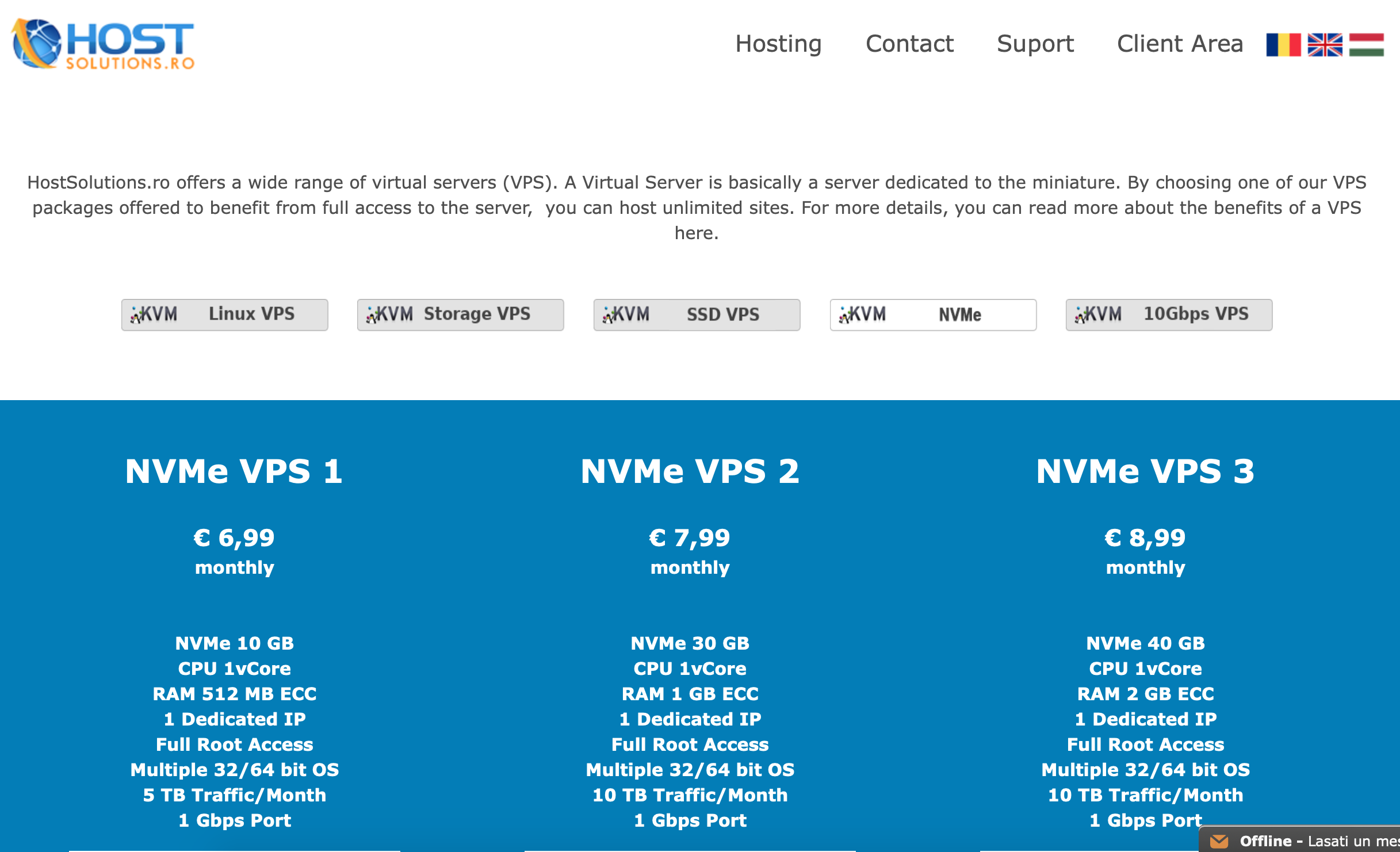The width and height of the screenshot is (1400, 852).
Task: Open the Client Area
Action: coord(1180,44)
